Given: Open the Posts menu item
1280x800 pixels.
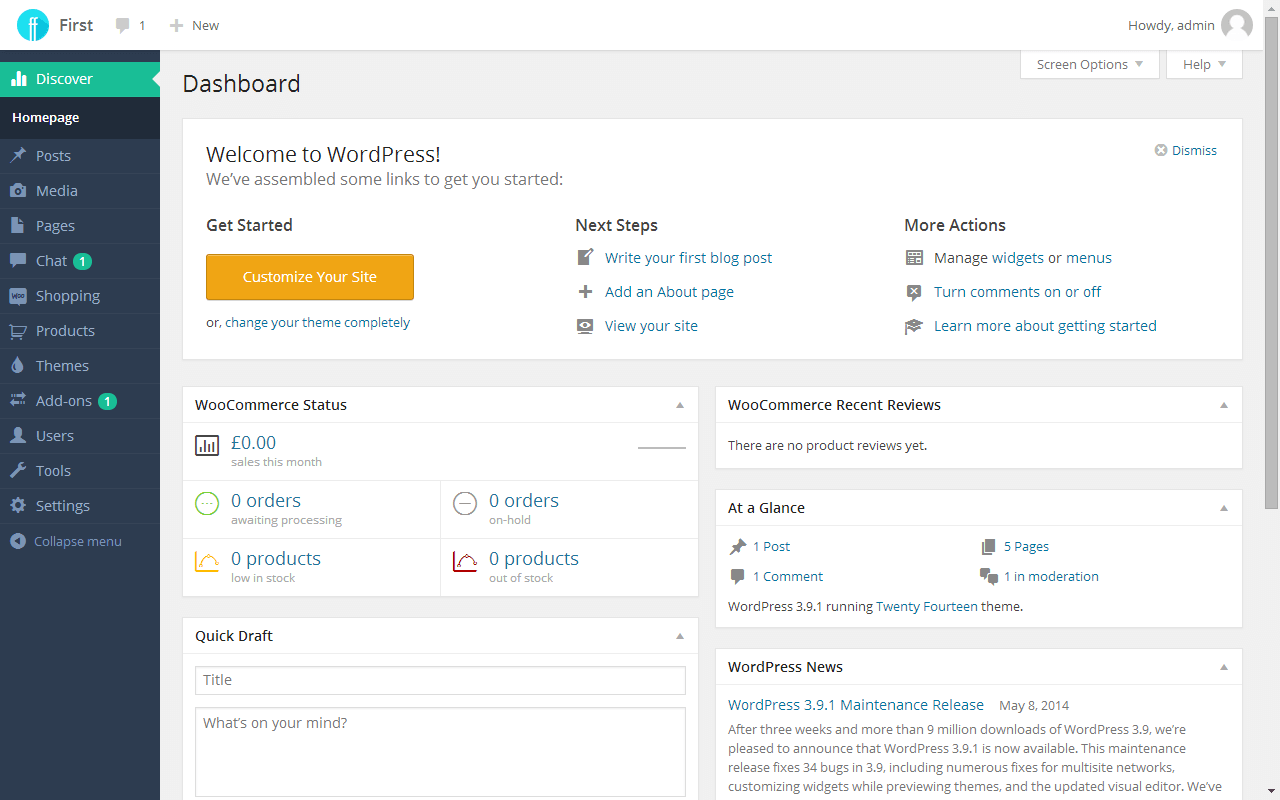Looking at the screenshot, I should (53, 156).
